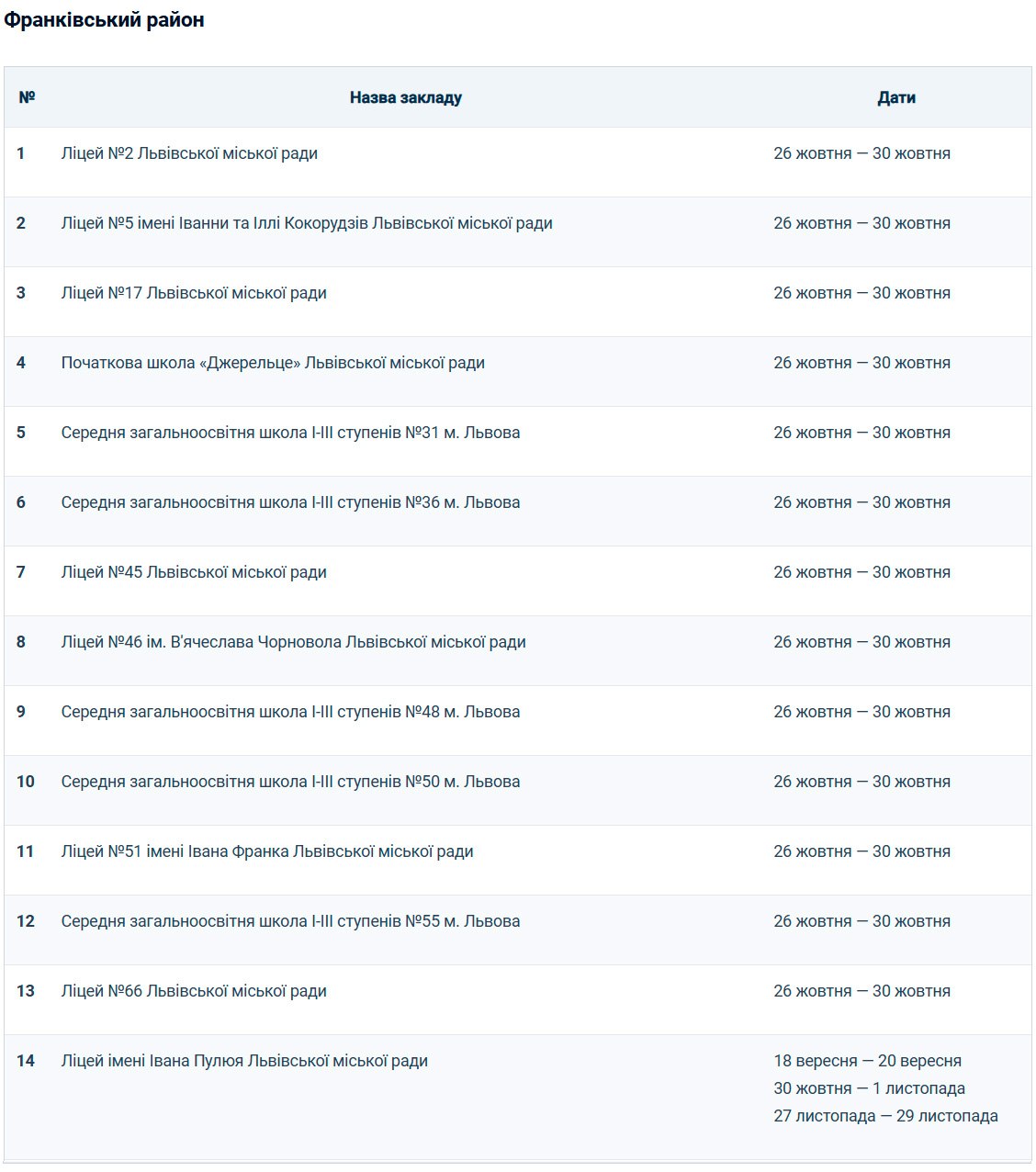
Task: Click the dates for school №55
Action: pyautogui.click(x=861, y=921)
